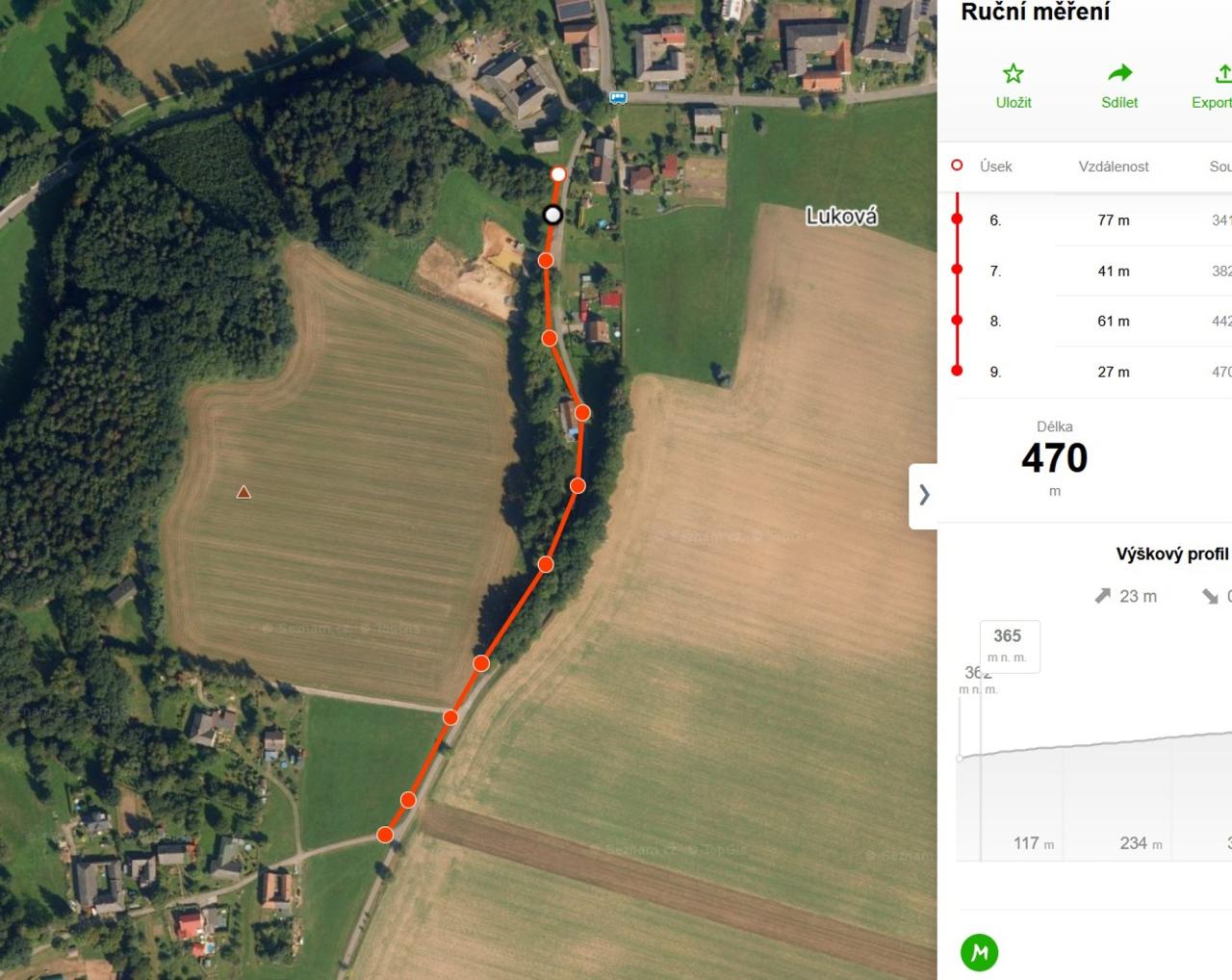Collapse the side panel with chevron
This screenshot has width=1232, height=980.
(x=924, y=495)
